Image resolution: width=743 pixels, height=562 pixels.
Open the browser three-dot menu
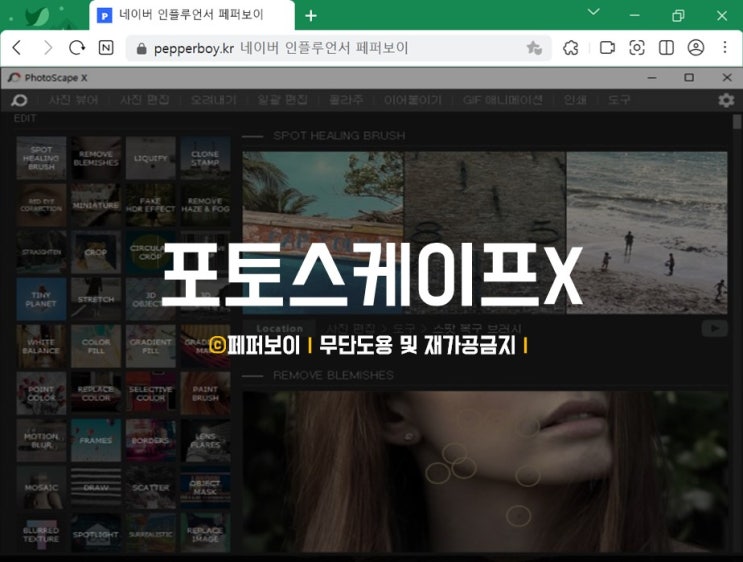[725, 47]
